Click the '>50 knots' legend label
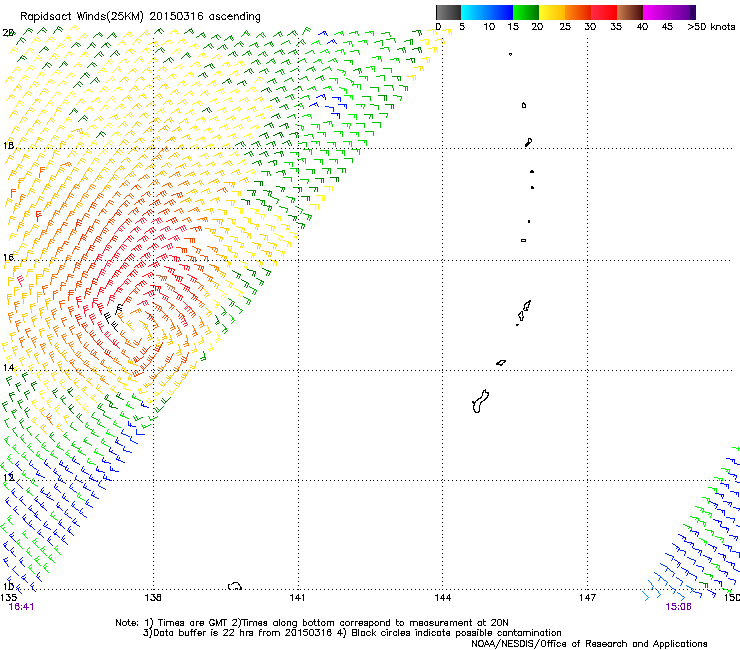Screen dimensions: 740x650 coord(711,27)
